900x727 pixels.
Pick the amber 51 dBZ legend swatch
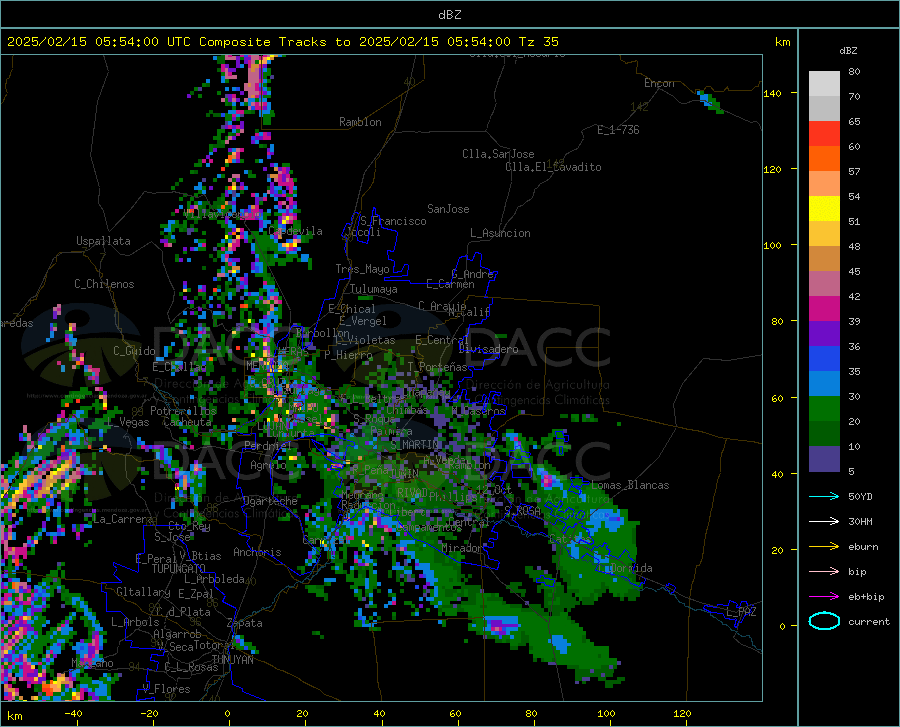click(824, 234)
